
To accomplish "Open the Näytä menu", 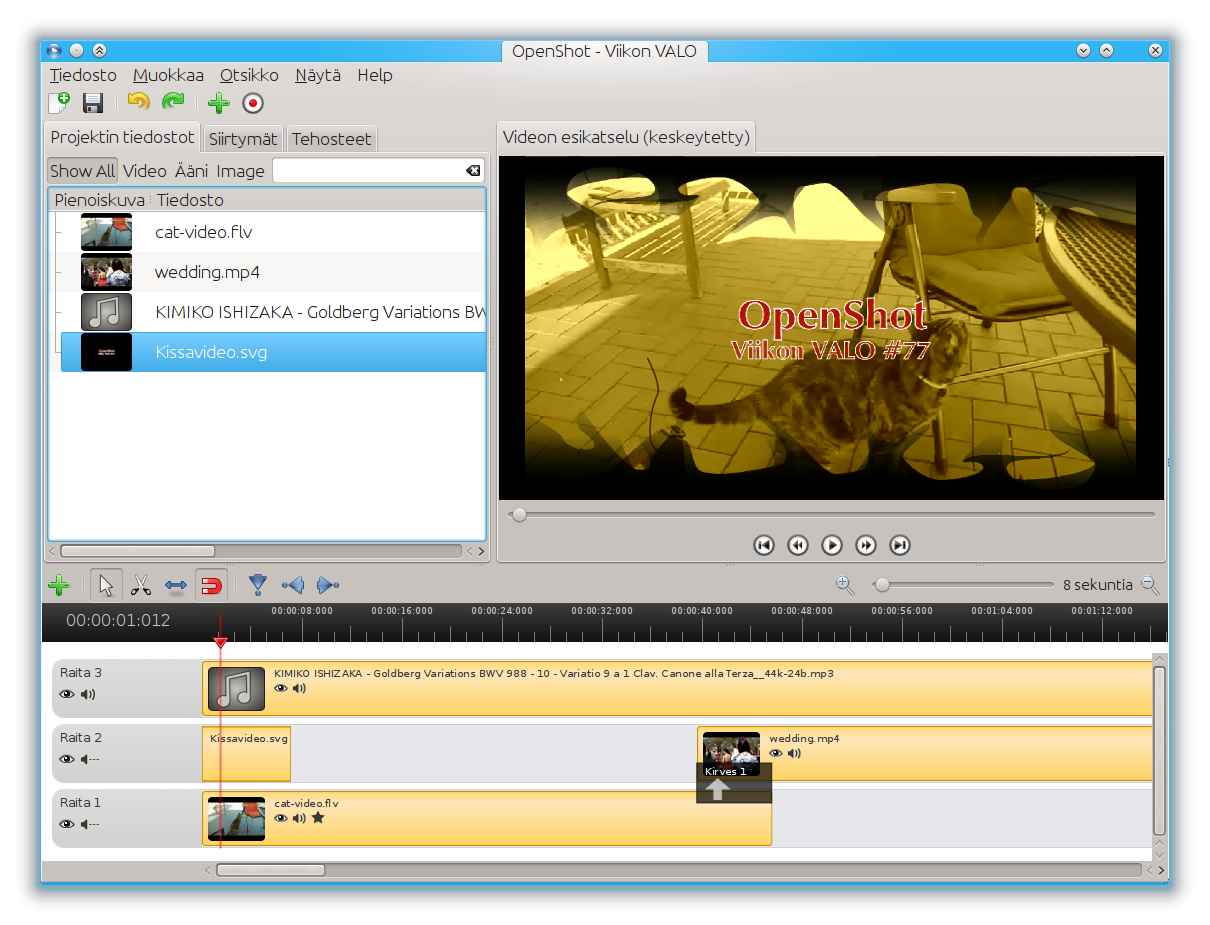I will pos(318,75).
